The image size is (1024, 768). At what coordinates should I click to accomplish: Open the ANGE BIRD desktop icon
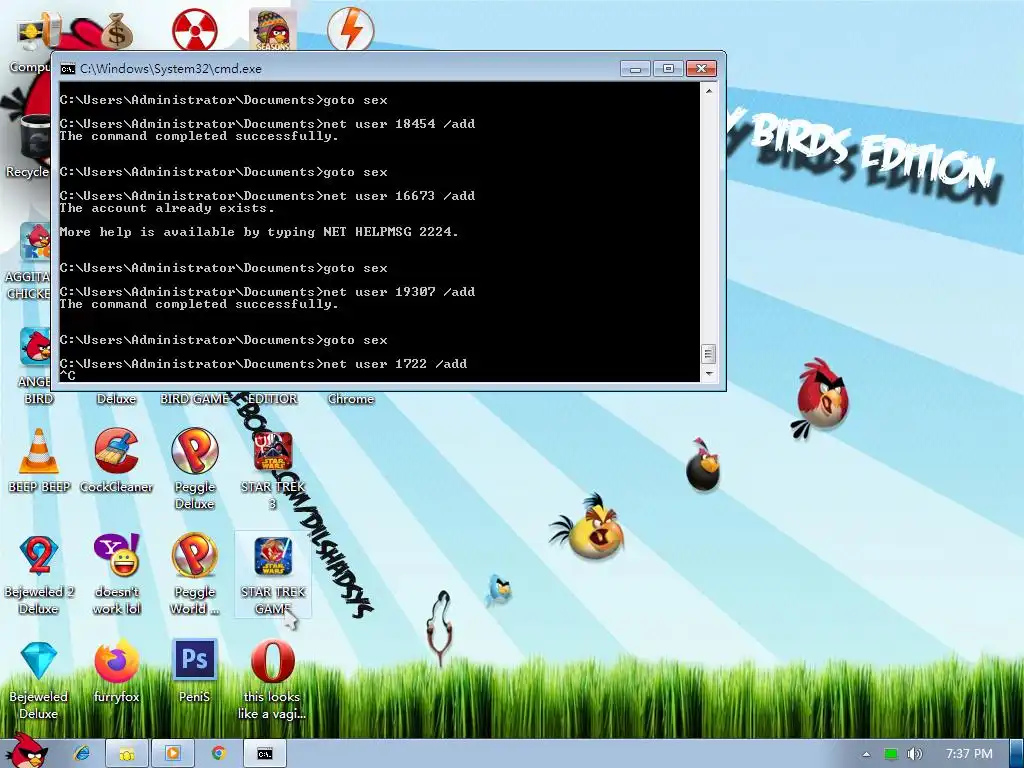[x=37, y=366]
